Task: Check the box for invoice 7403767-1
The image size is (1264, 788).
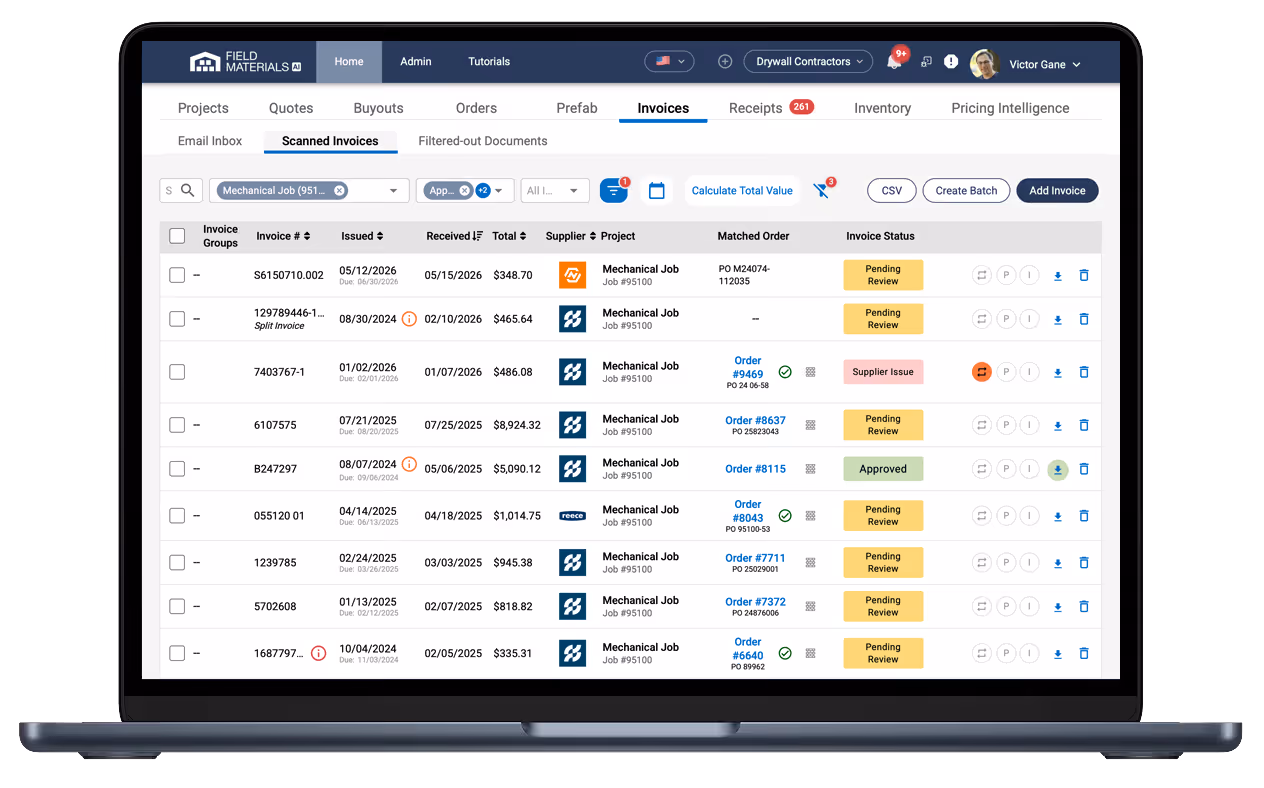Action: click(177, 372)
